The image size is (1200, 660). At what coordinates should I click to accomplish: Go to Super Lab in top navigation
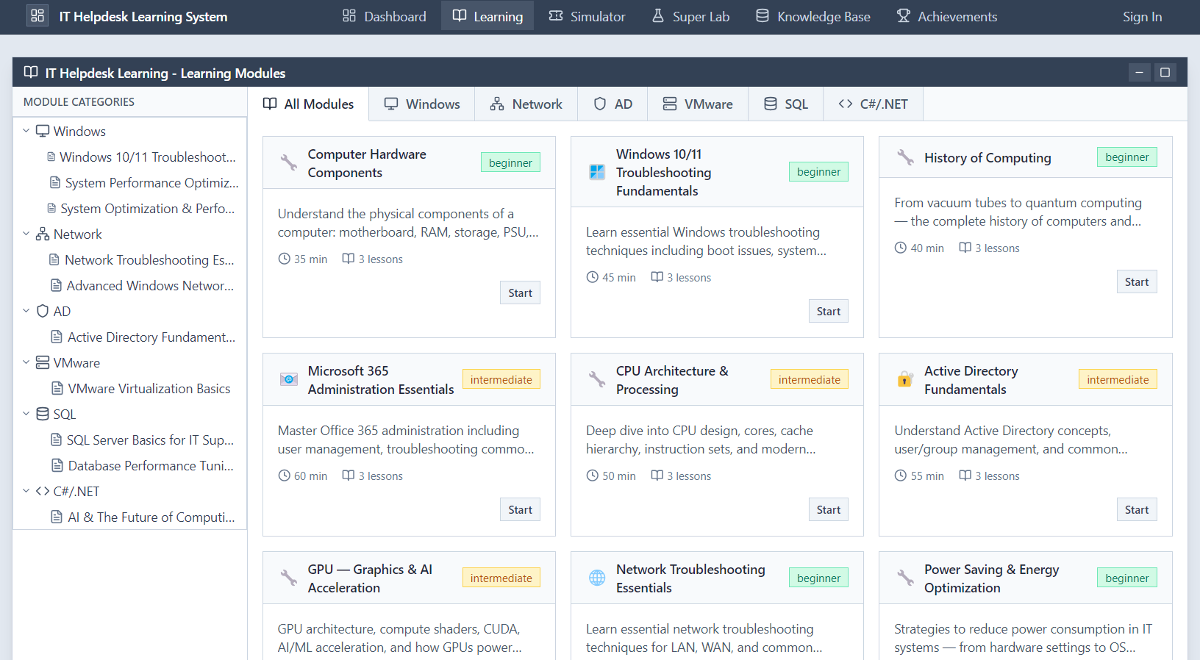point(690,16)
